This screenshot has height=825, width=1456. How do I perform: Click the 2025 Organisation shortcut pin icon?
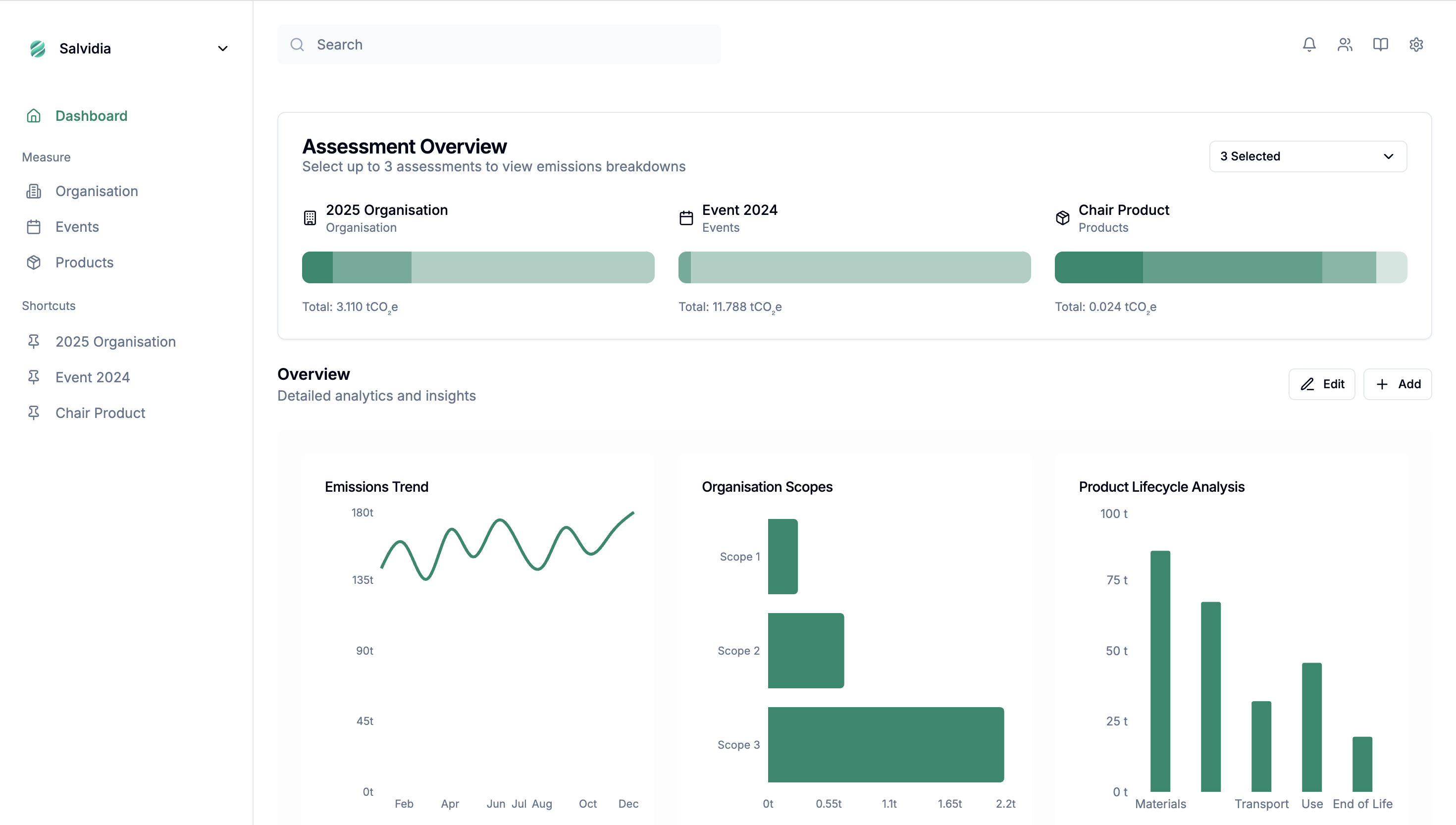(33, 341)
